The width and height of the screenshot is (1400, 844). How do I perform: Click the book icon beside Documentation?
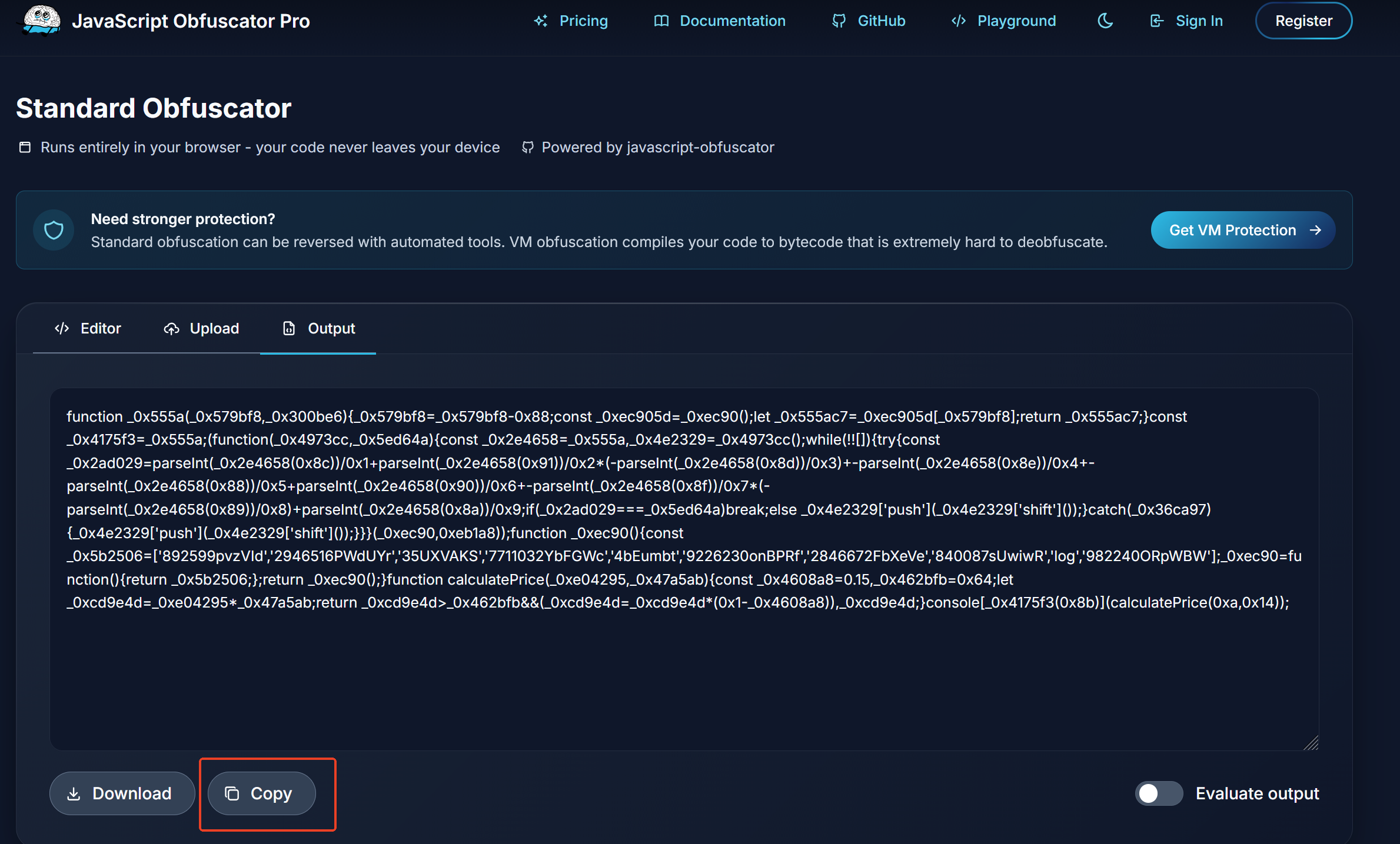(x=661, y=21)
